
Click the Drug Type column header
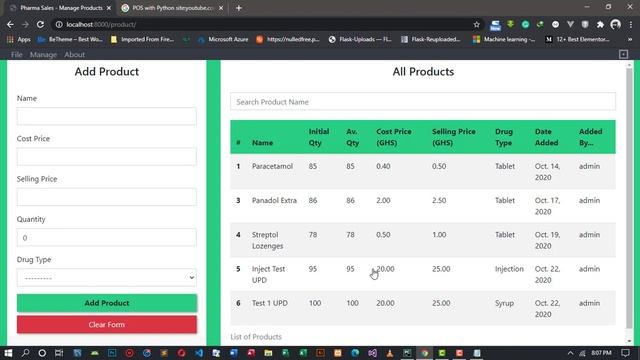coord(504,137)
